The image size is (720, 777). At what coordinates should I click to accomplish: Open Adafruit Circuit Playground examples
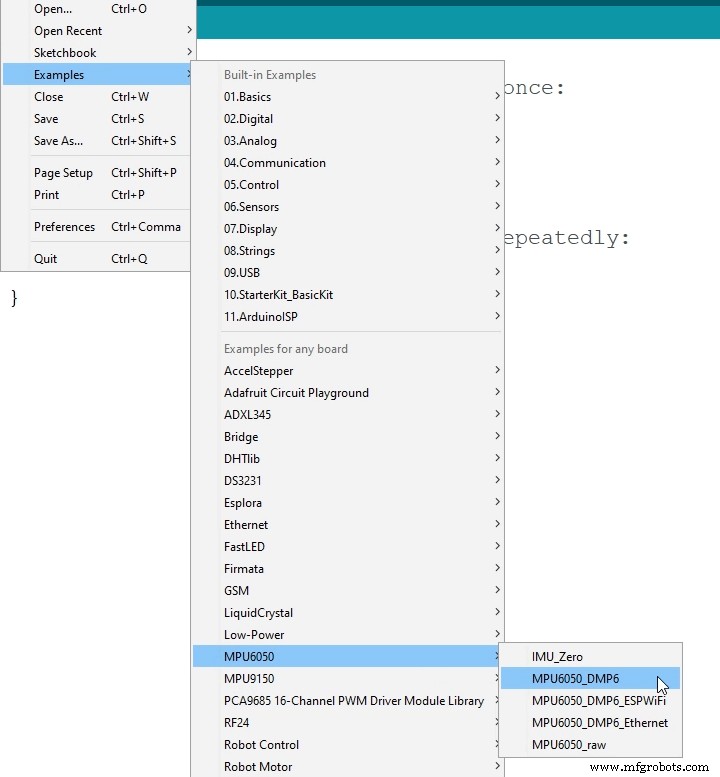click(x=348, y=392)
